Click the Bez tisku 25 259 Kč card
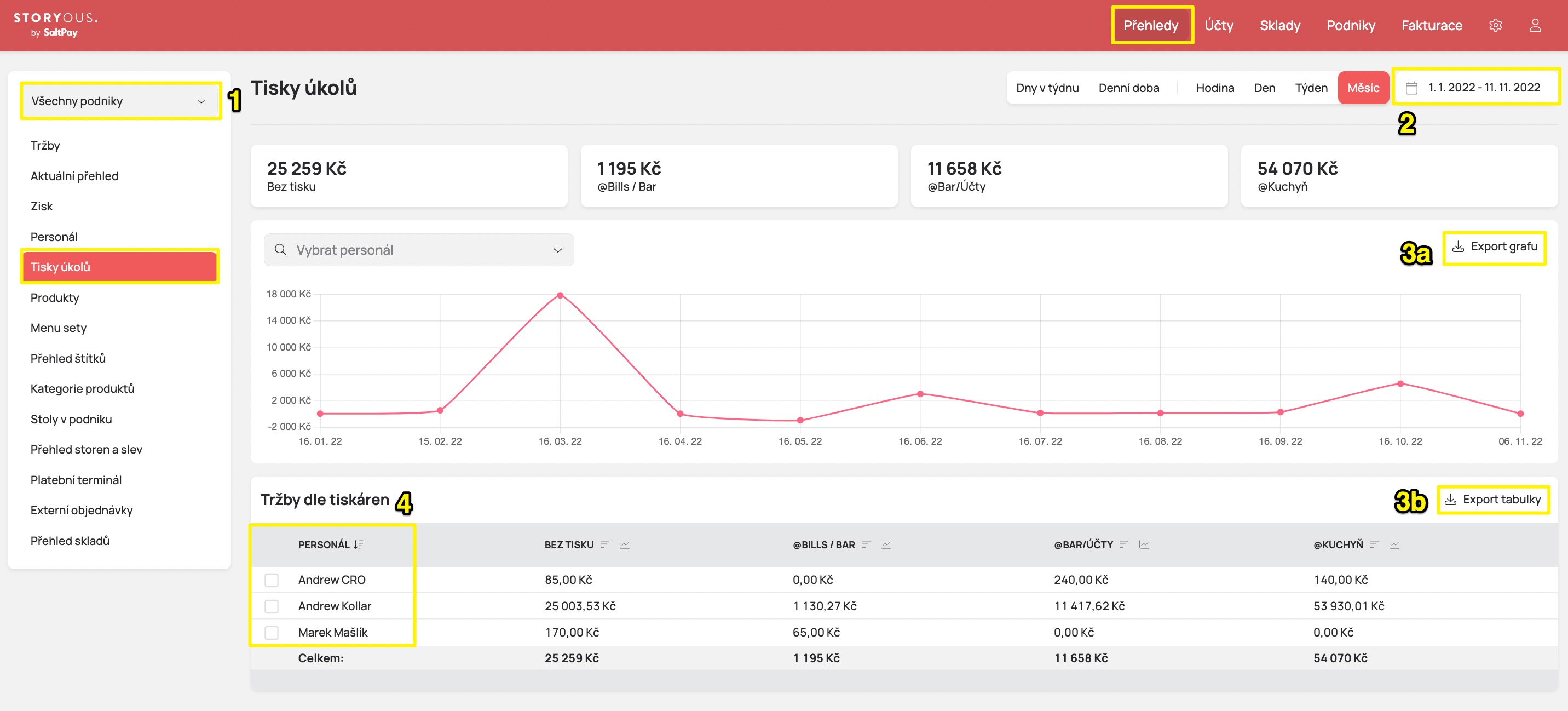Screen dimensions: 1568x711 409,176
